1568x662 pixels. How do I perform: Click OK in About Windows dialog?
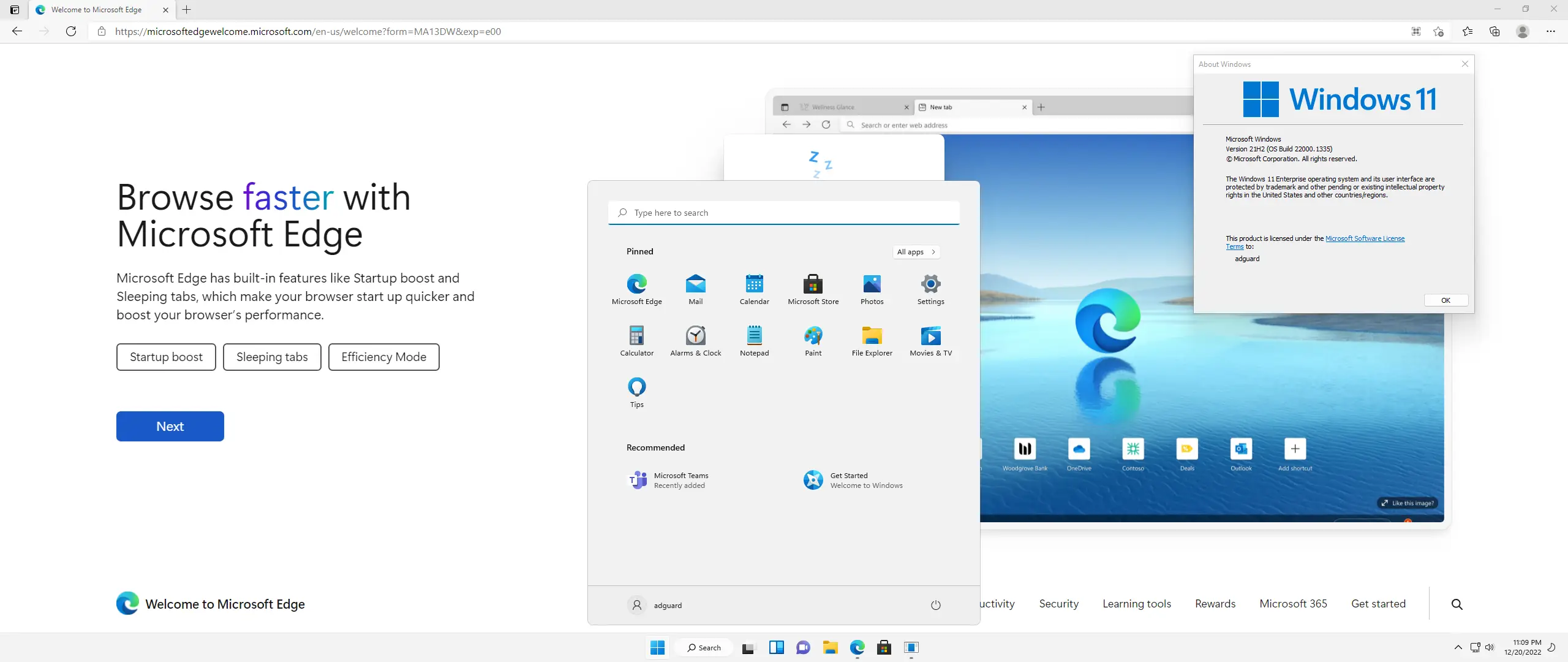click(x=1445, y=300)
